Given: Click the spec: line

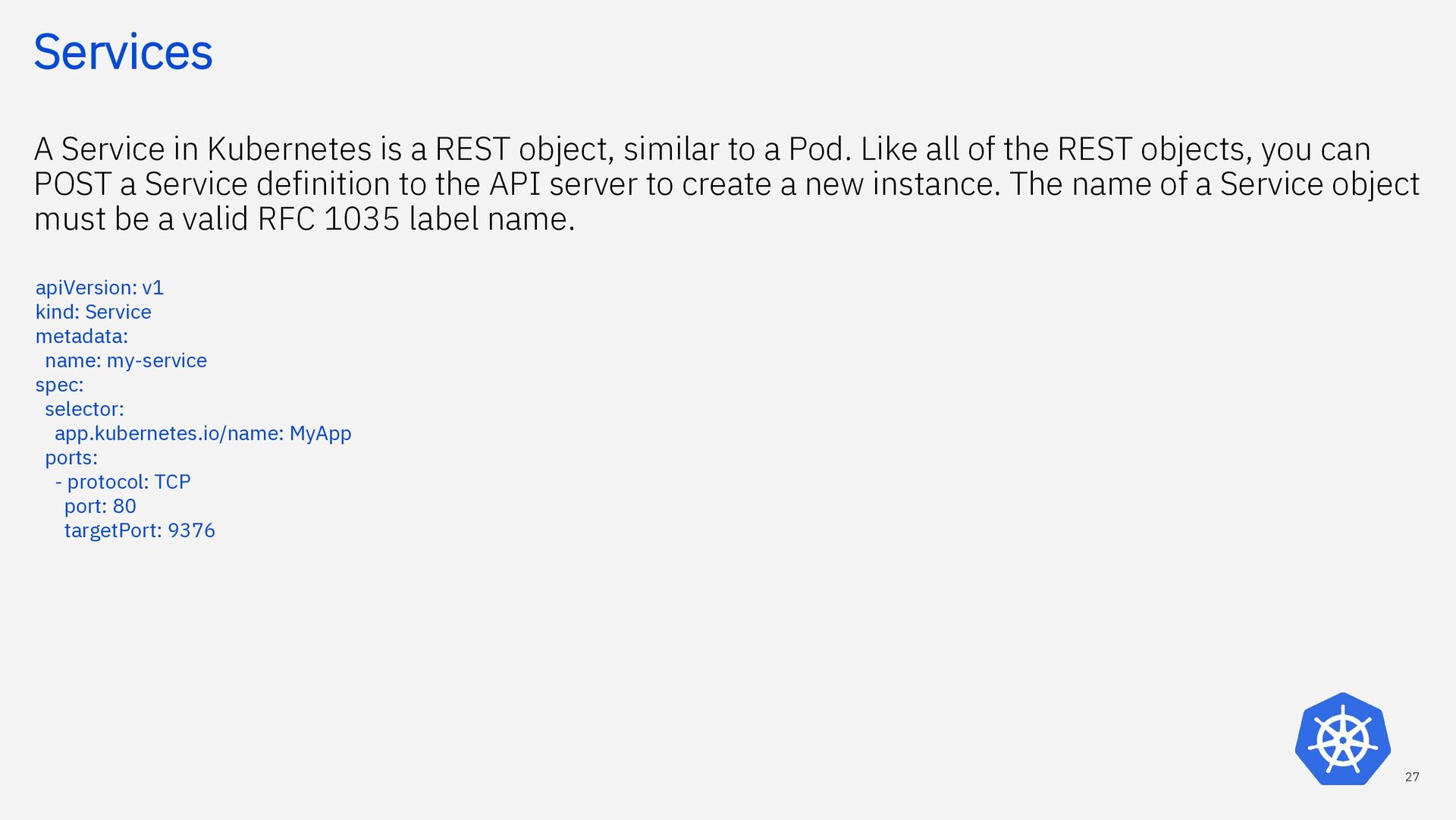Looking at the screenshot, I should [x=59, y=385].
